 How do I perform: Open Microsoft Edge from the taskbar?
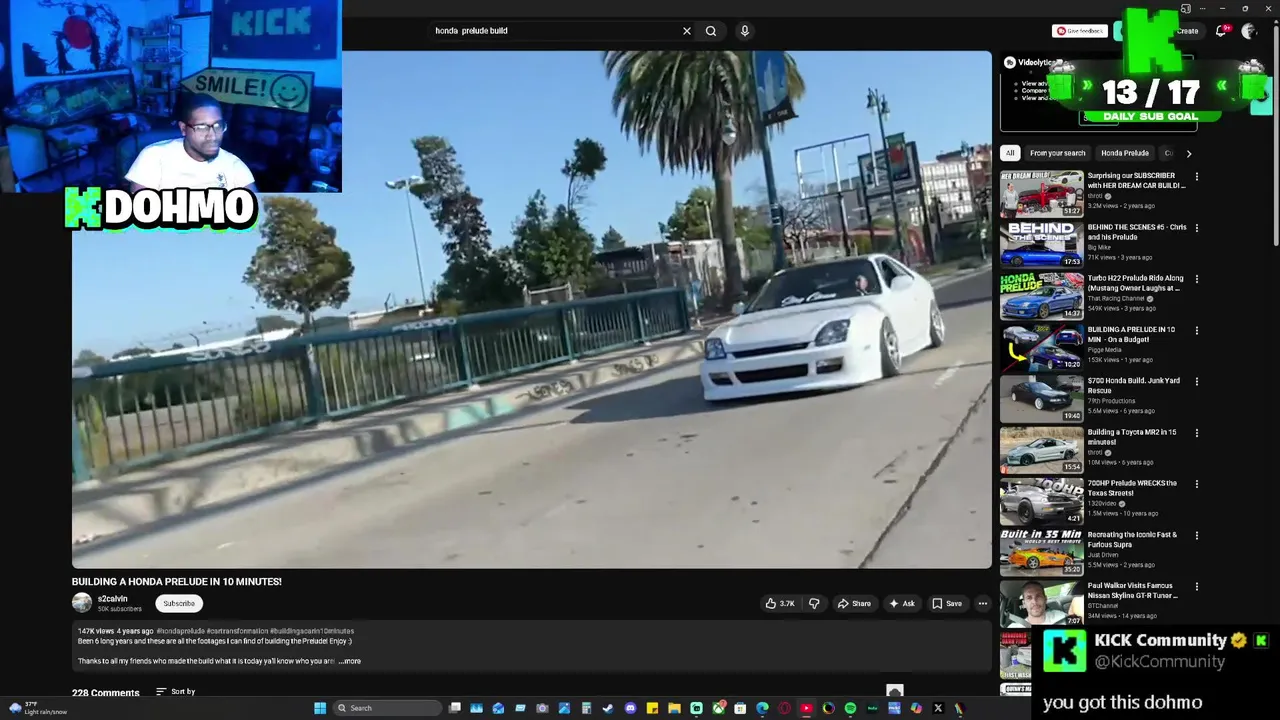[762, 708]
